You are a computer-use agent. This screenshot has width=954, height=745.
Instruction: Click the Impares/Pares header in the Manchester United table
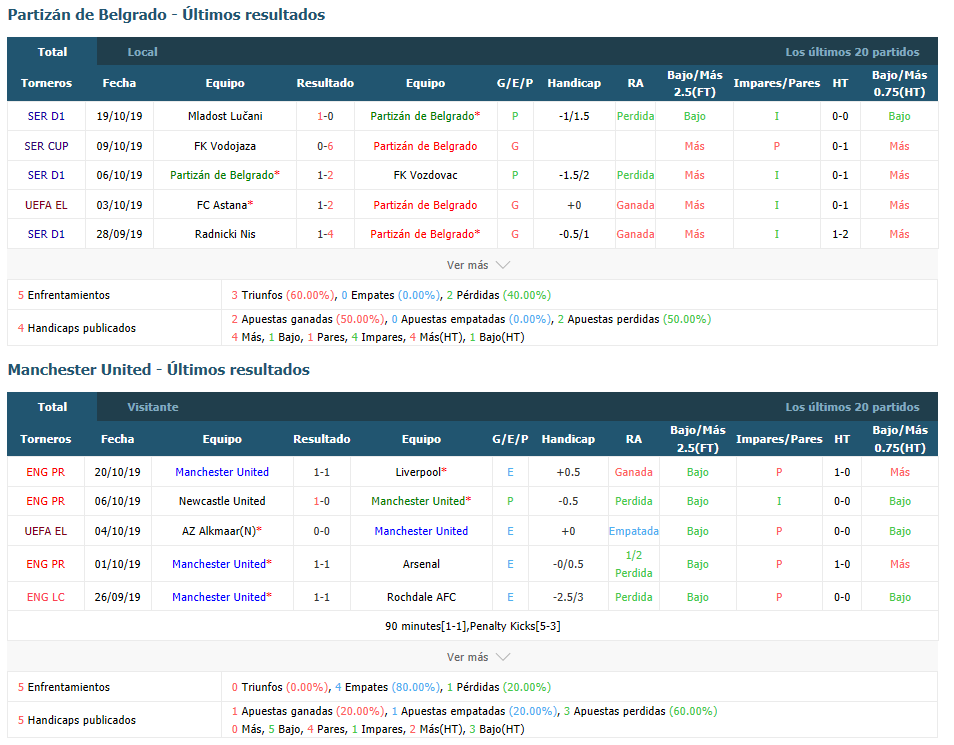tap(779, 439)
